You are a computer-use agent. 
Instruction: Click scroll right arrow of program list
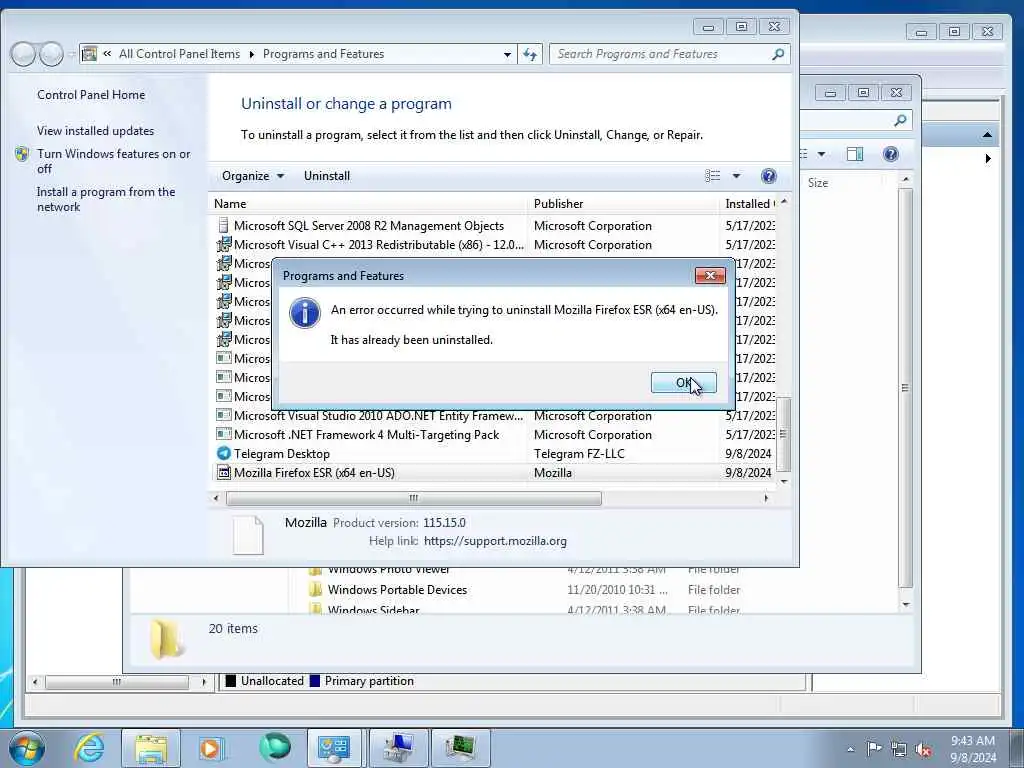point(766,498)
